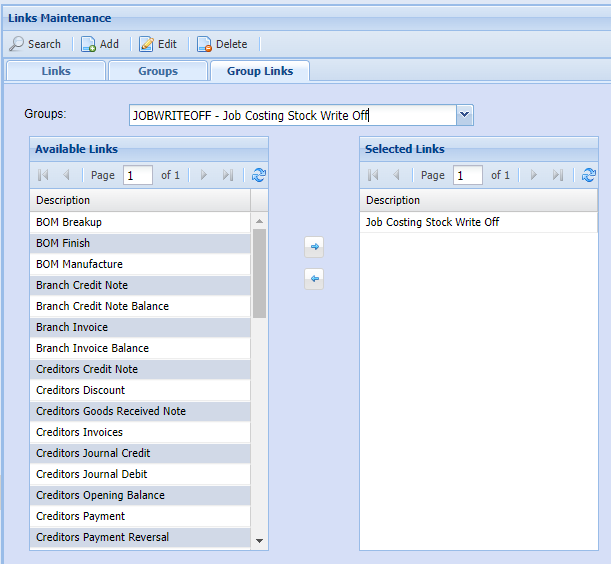Refresh the Available Links list
The image size is (611, 564).
[259, 175]
